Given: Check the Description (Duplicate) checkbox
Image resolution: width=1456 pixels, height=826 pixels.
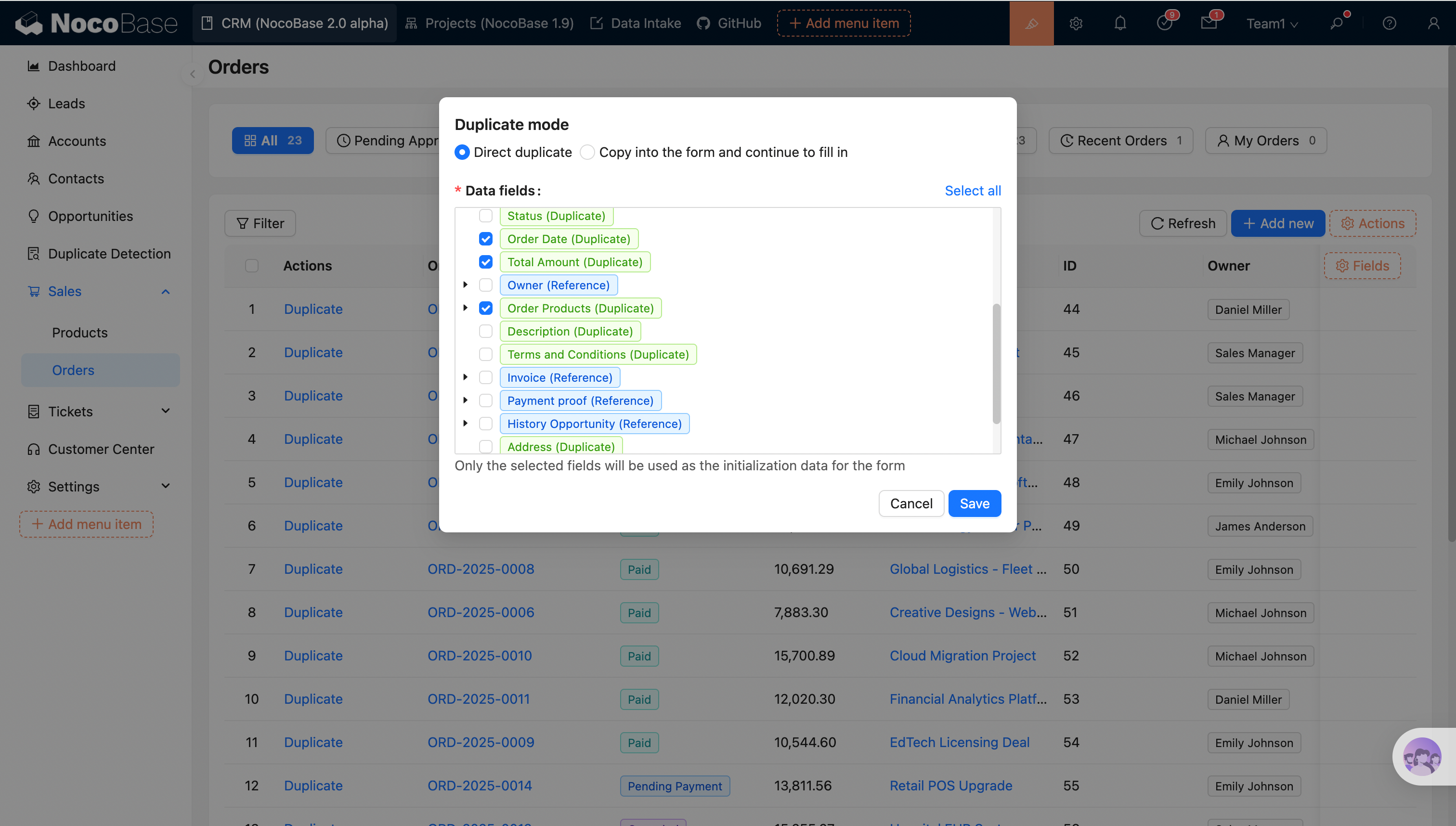Looking at the screenshot, I should tap(486, 331).
